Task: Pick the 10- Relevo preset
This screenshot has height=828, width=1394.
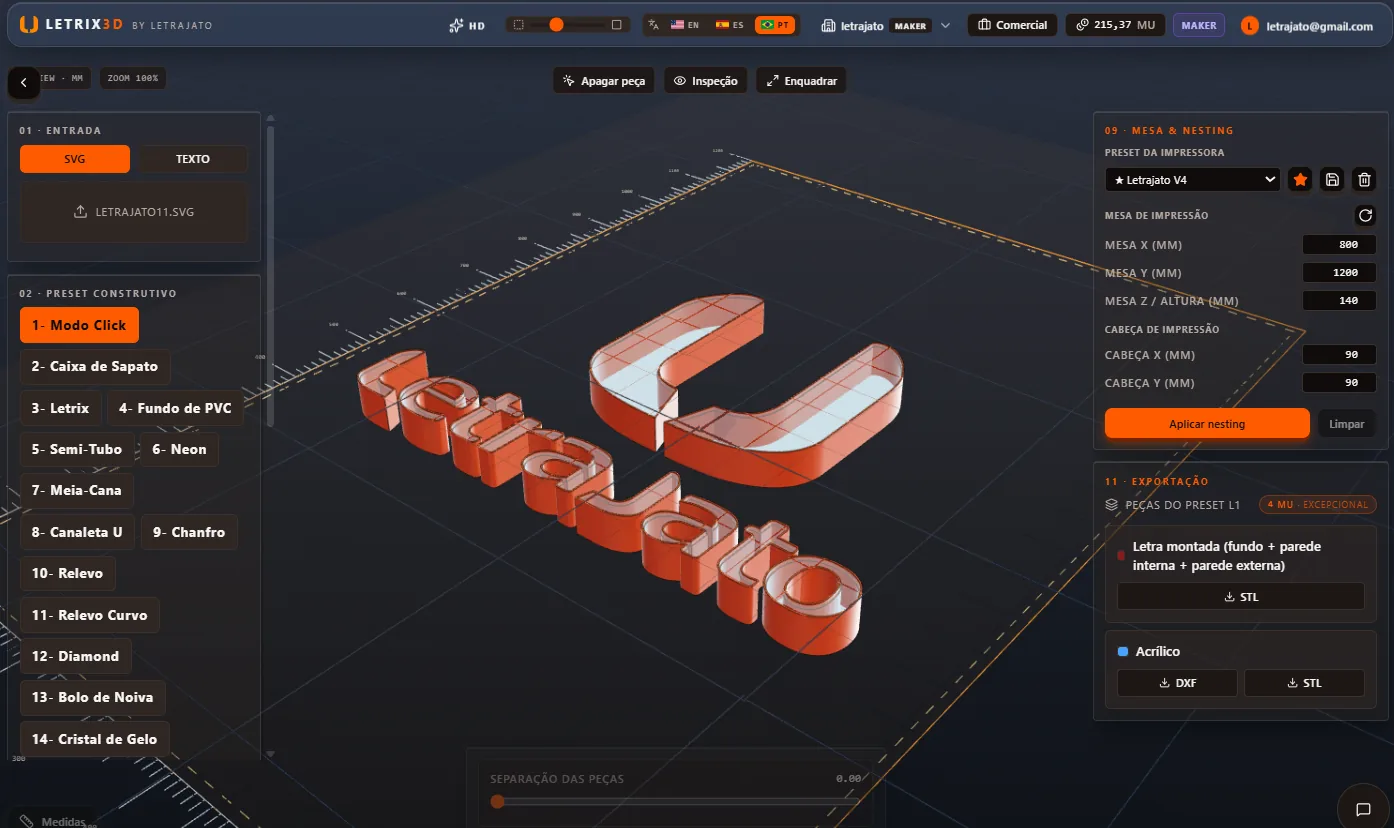Action: point(67,573)
